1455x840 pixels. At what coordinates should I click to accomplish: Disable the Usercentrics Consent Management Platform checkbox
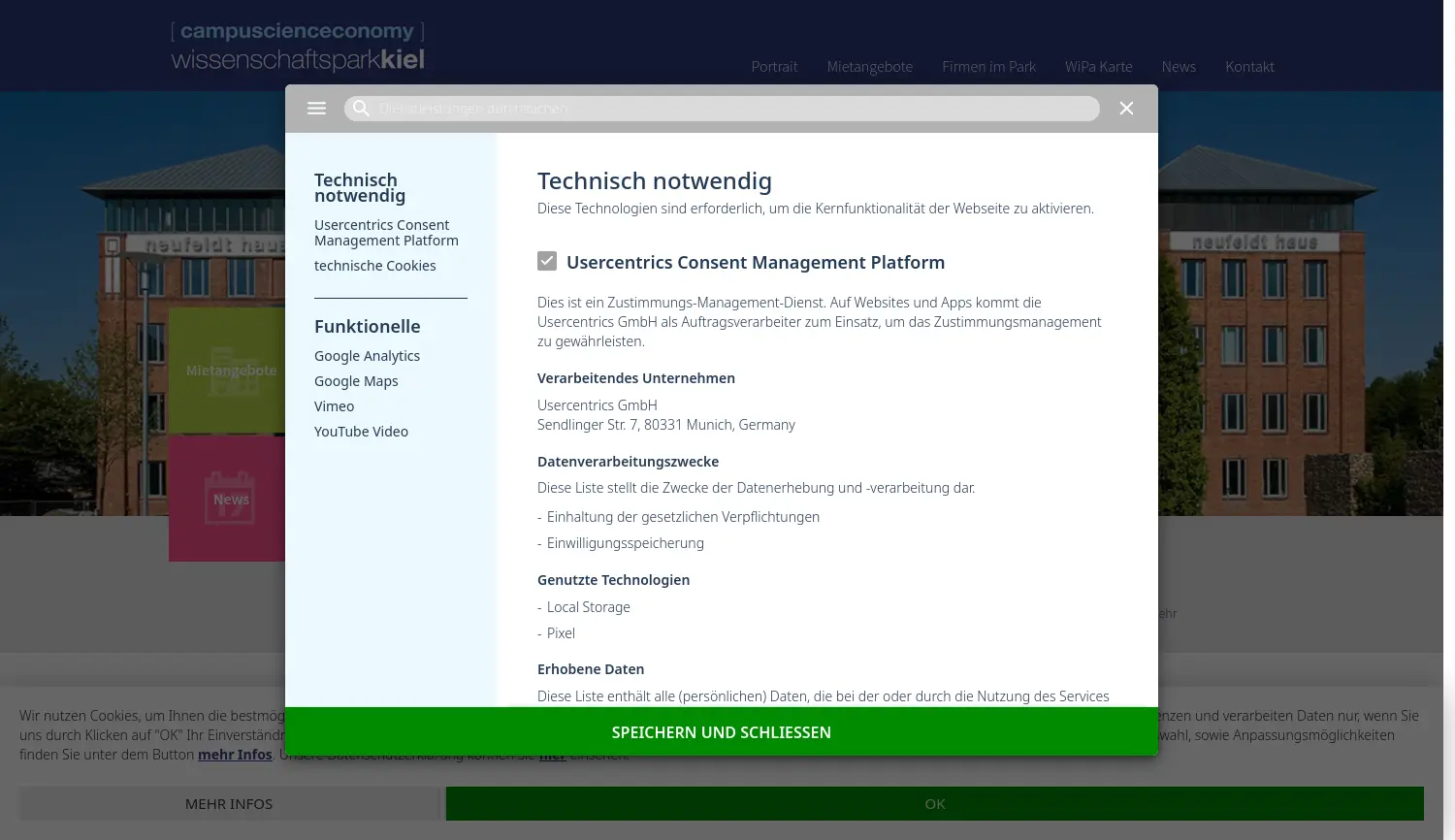pos(547,261)
